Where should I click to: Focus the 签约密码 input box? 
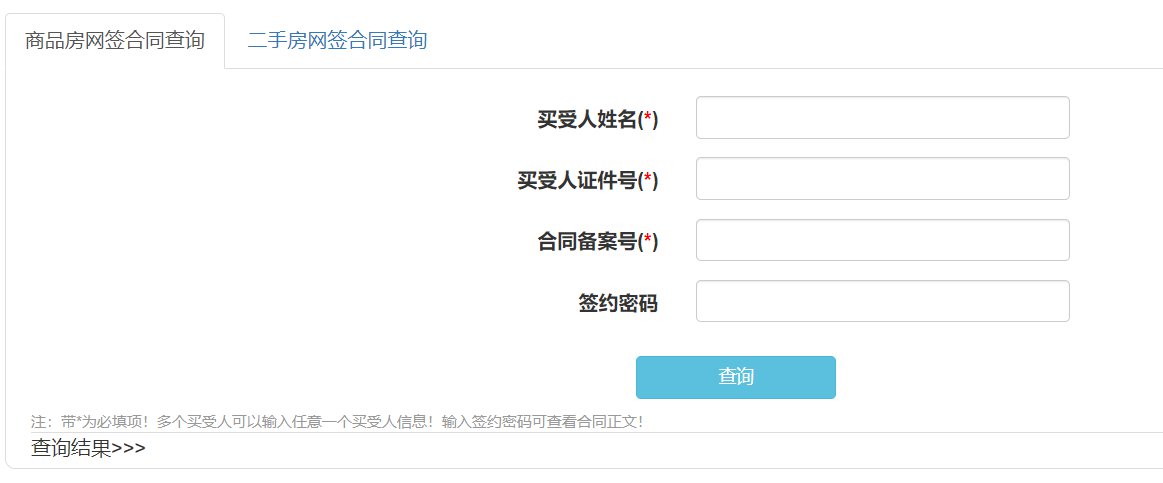point(882,302)
